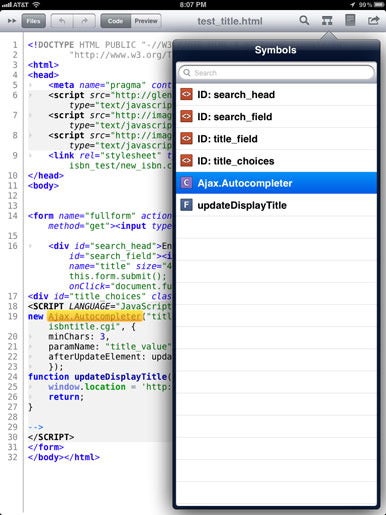Tap the test_title.html file title

point(230,21)
